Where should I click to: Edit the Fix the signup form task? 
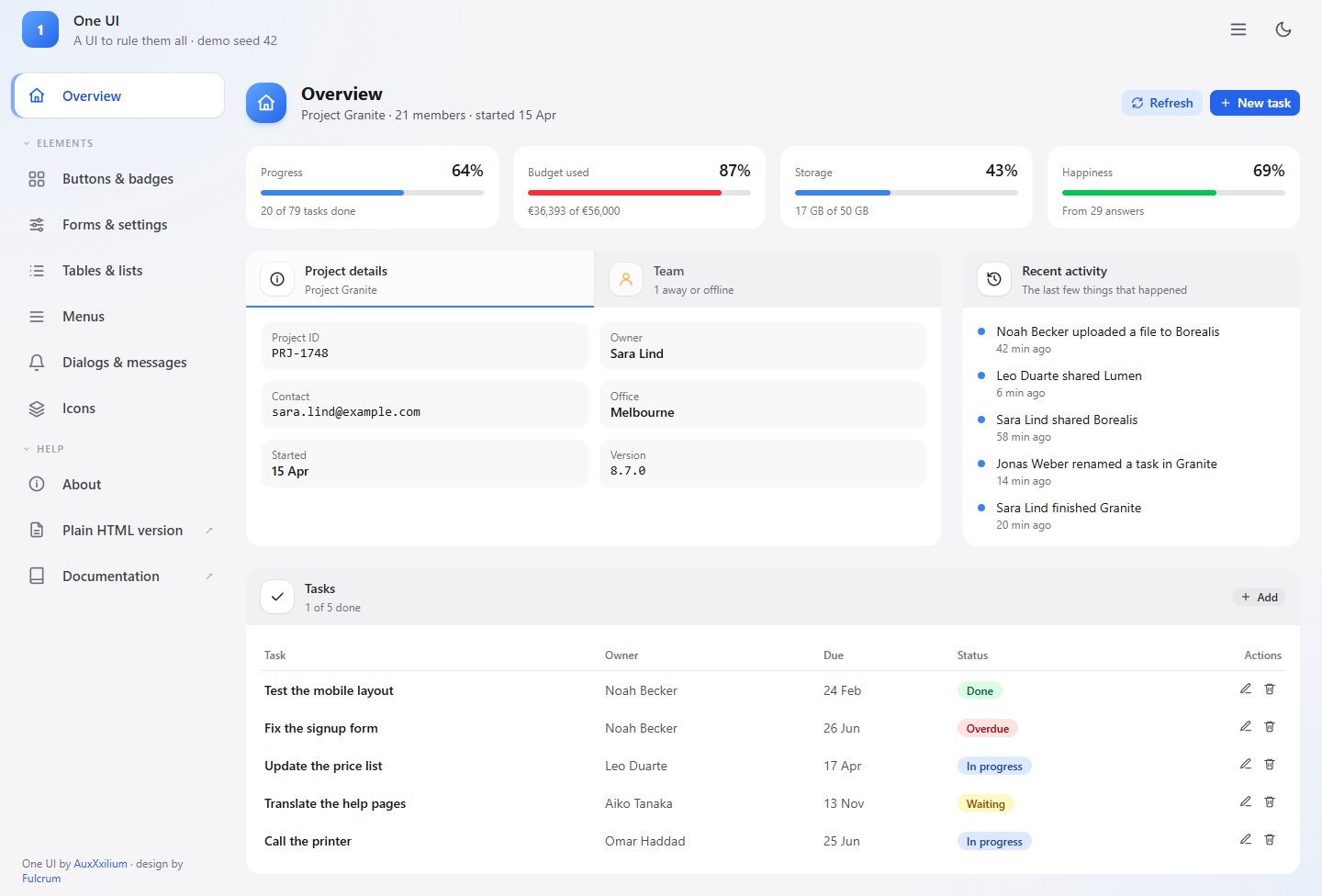pyautogui.click(x=1246, y=727)
